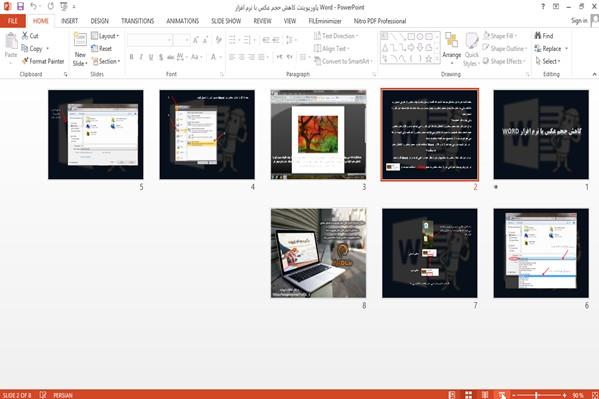Clear all formatting
The width and height of the screenshot is (599, 399).
pos(219,40)
